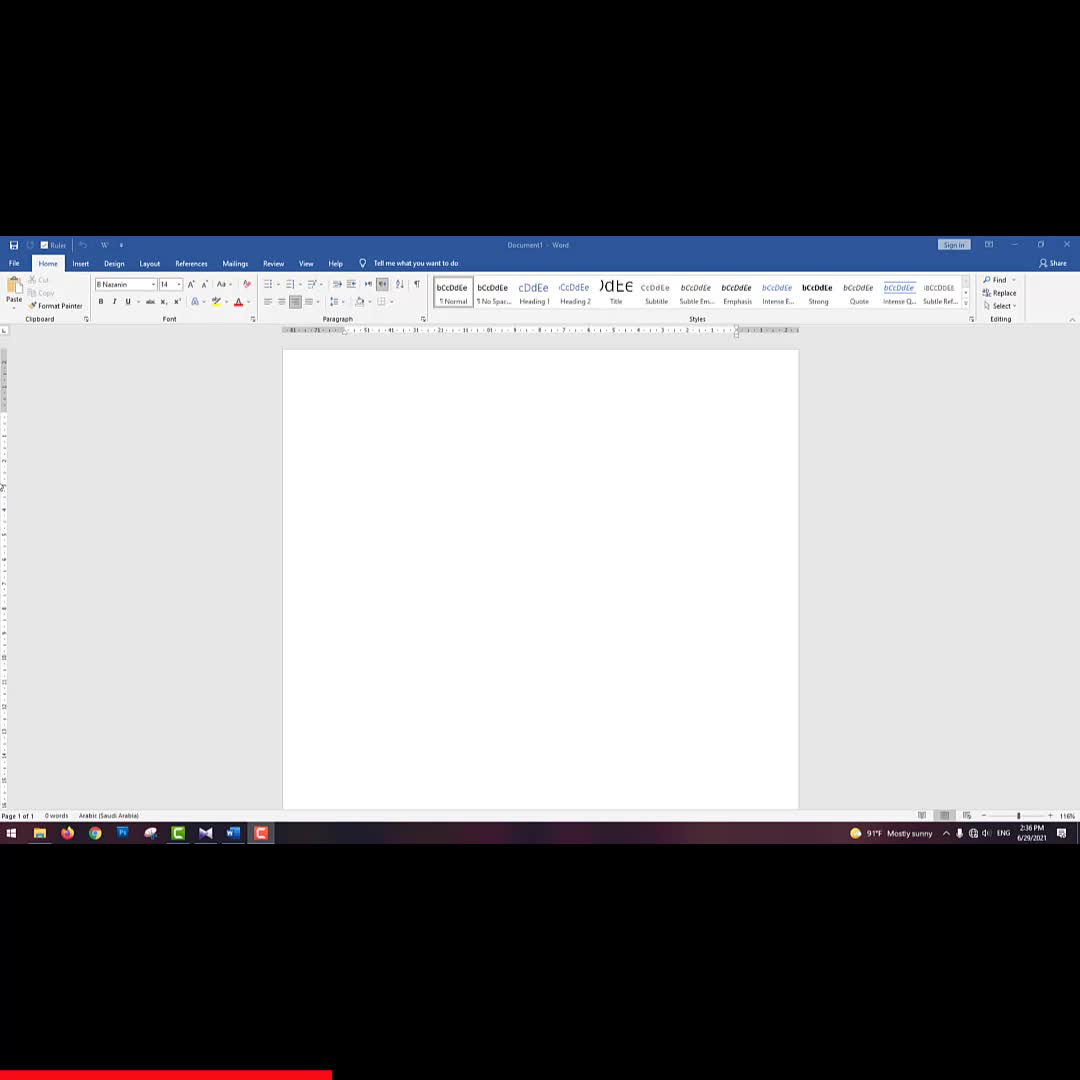Open the font size dropdown
Screen dimensions: 1080x1080
(179, 285)
